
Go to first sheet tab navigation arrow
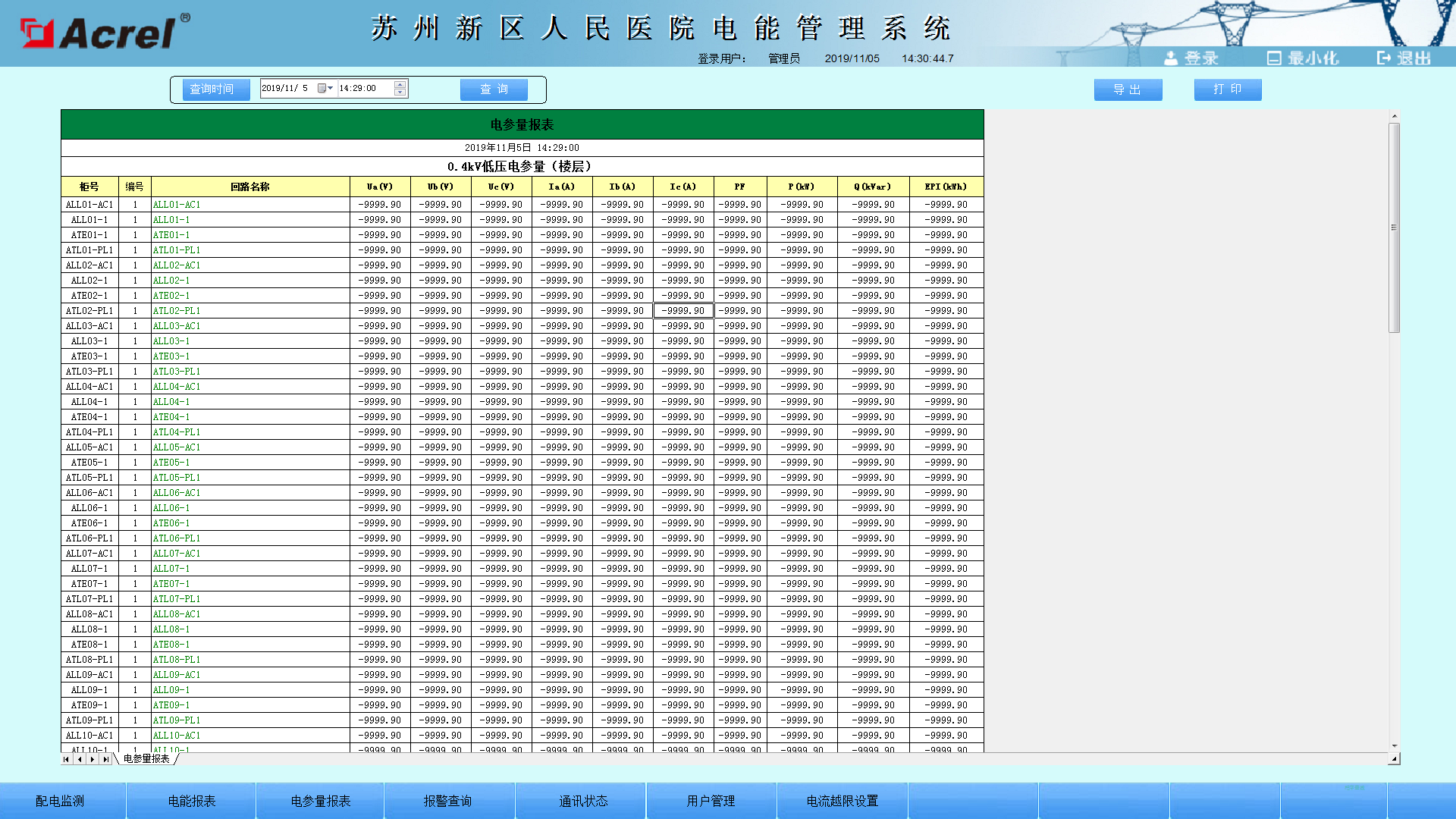67,759
